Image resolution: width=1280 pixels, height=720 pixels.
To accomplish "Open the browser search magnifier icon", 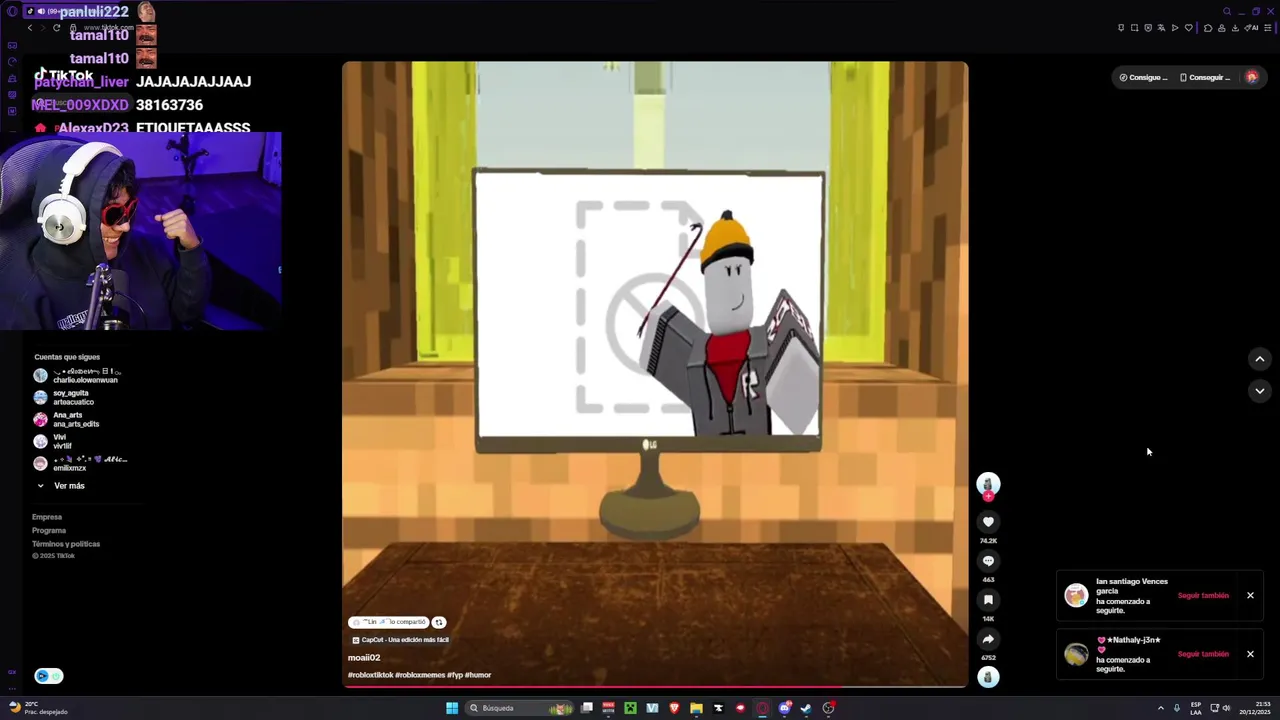I will (1227, 12).
